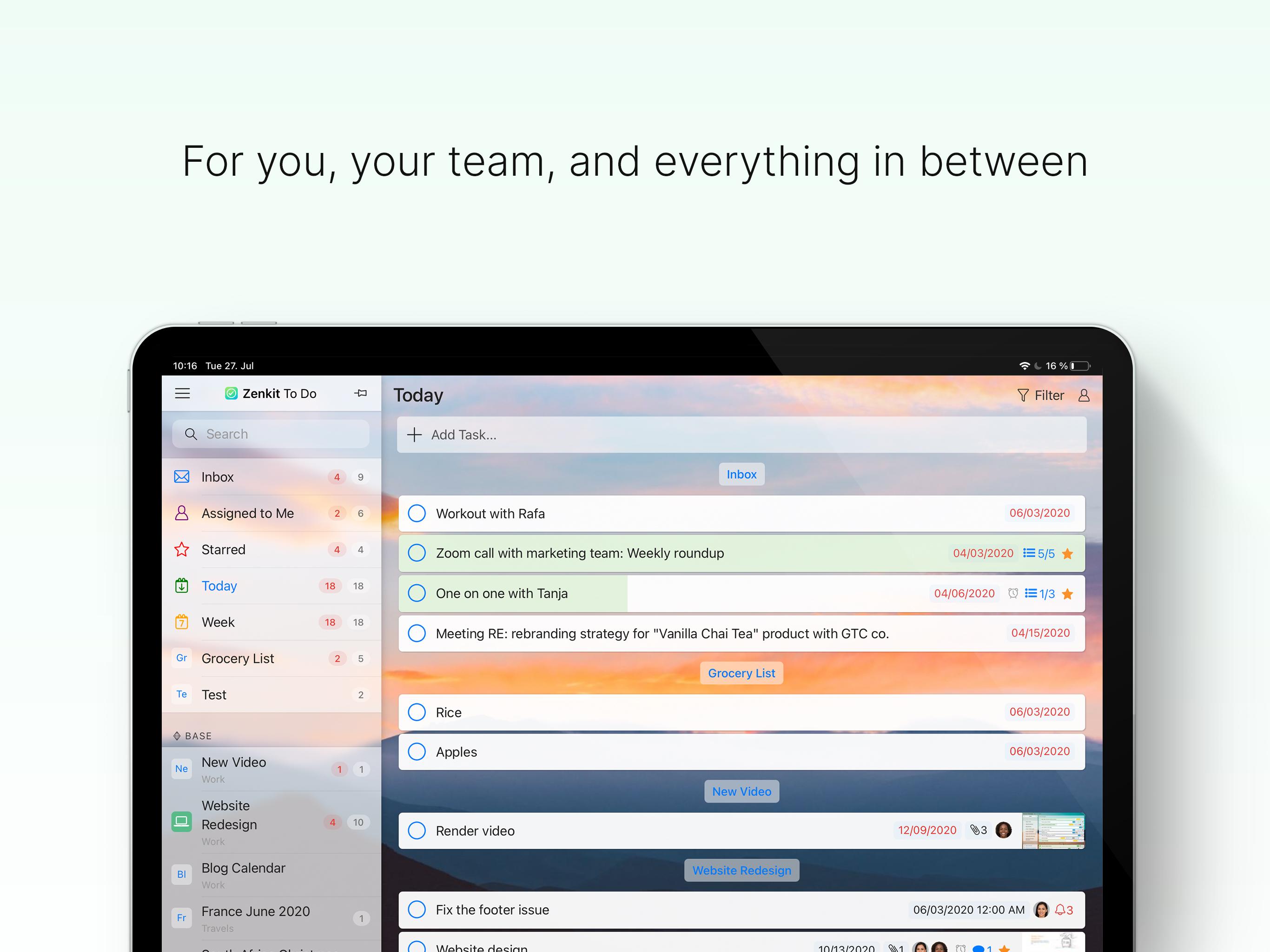Toggle the Rice grocery item checkbox

[x=419, y=712]
